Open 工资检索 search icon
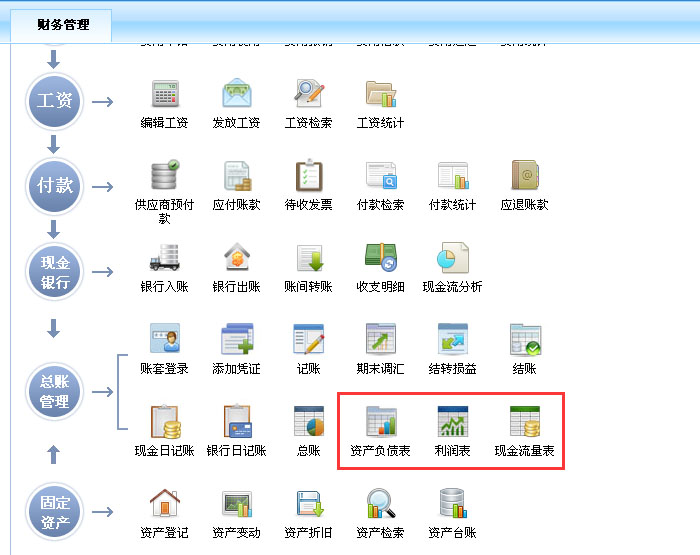Image resolution: width=700 pixels, height=555 pixels. [308, 94]
